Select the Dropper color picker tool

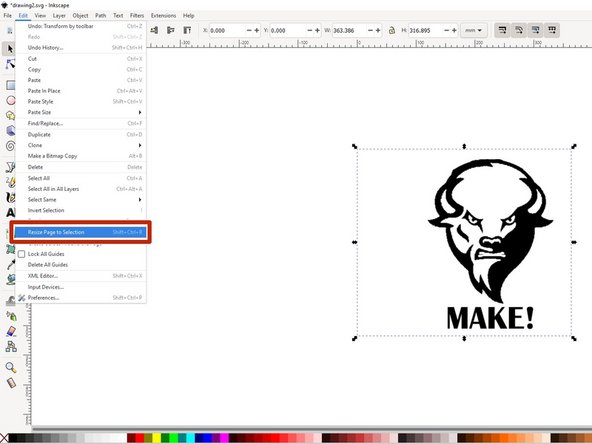pyautogui.click(x=11, y=264)
